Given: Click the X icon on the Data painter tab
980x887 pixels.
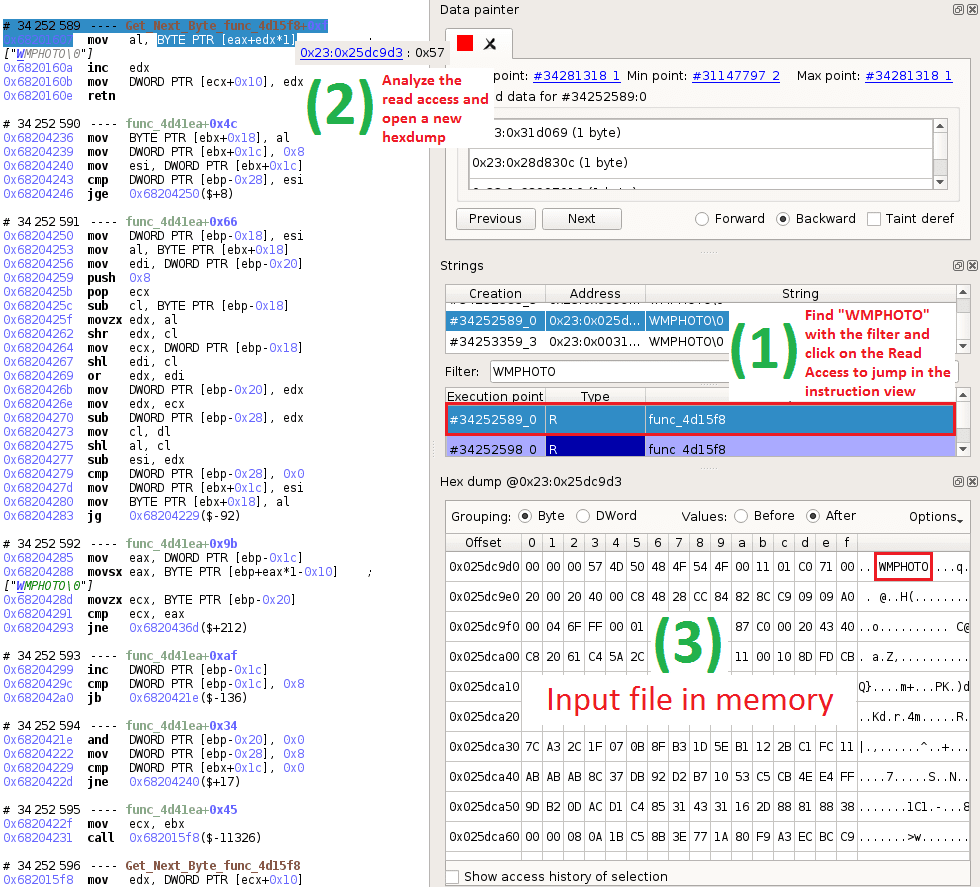Looking at the screenshot, I should click(x=490, y=44).
